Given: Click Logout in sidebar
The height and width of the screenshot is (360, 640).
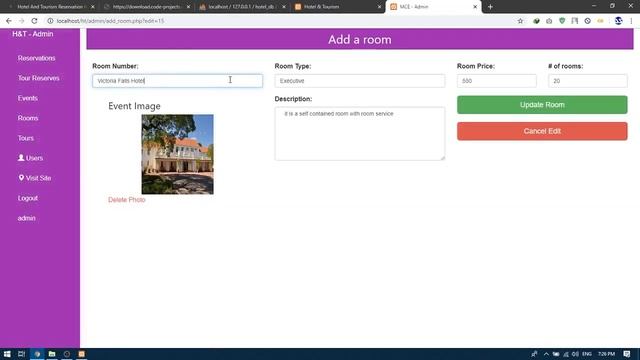Looking at the screenshot, I should pyautogui.click(x=28, y=198).
